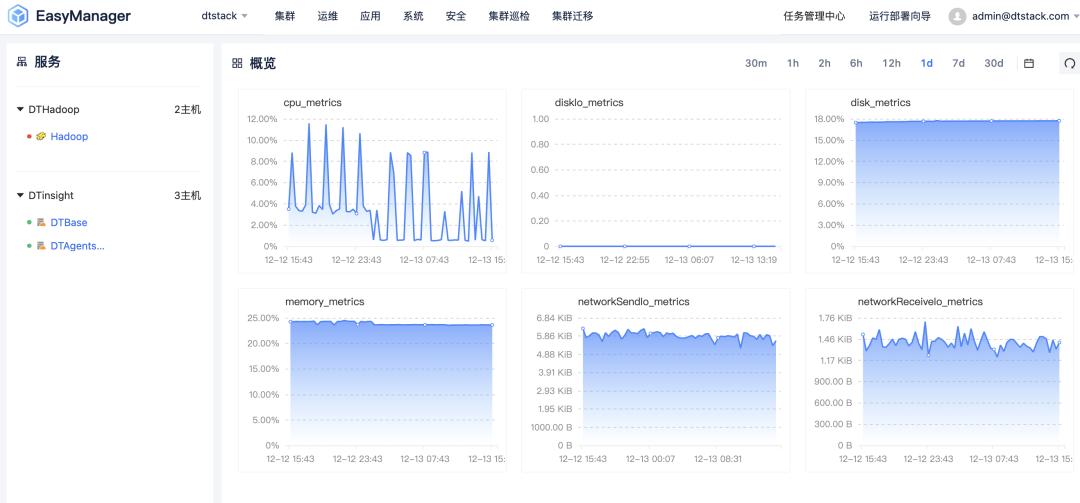The width and height of the screenshot is (1080, 503).
Task: Open the 运维 menu
Action: (328, 17)
